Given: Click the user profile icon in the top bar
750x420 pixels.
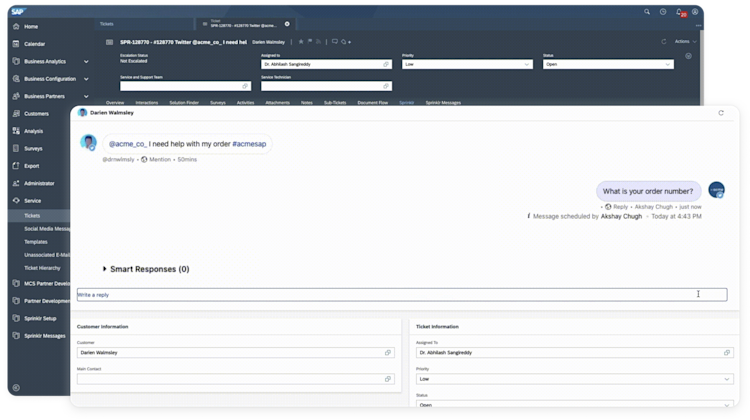Looking at the screenshot, I should [x=695, y=12].
